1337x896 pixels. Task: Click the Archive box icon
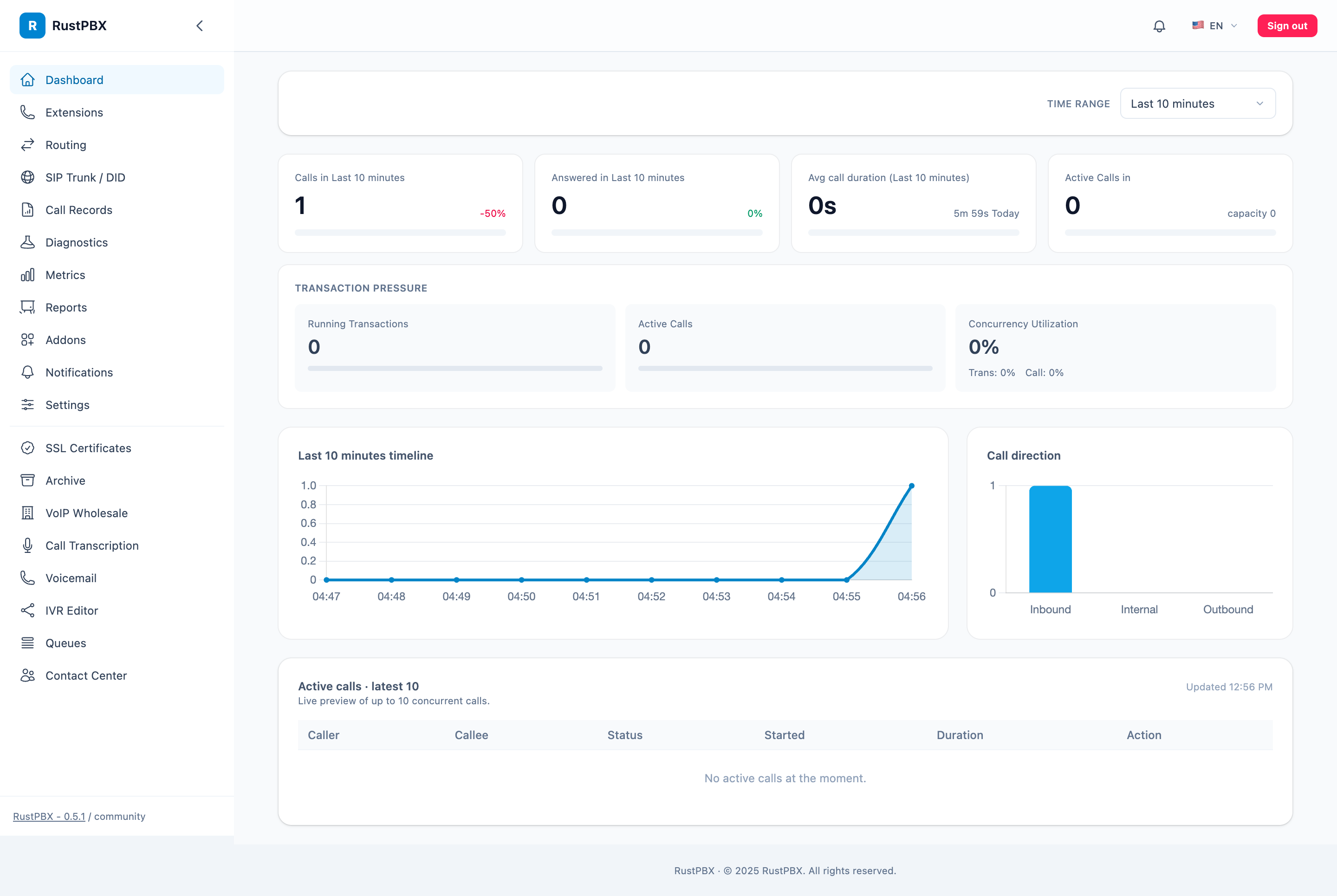tap(27, 480)
